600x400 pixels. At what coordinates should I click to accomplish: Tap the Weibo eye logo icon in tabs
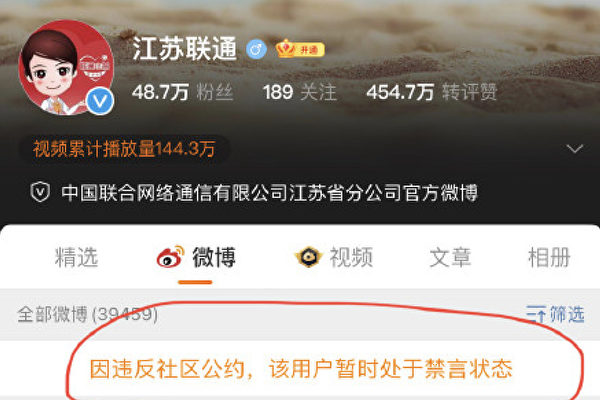[x=170, y=257]
